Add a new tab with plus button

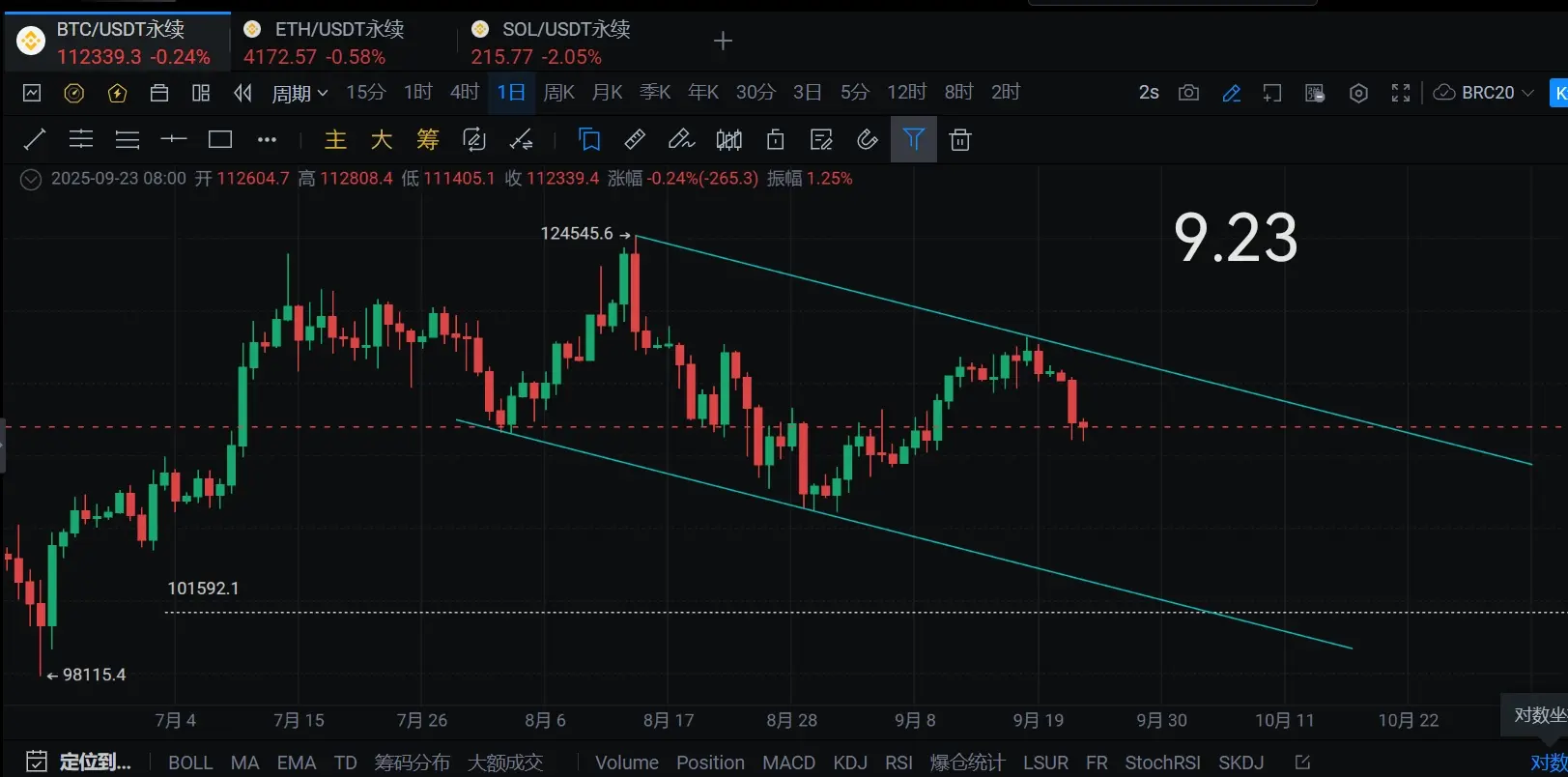pos(723,41)
